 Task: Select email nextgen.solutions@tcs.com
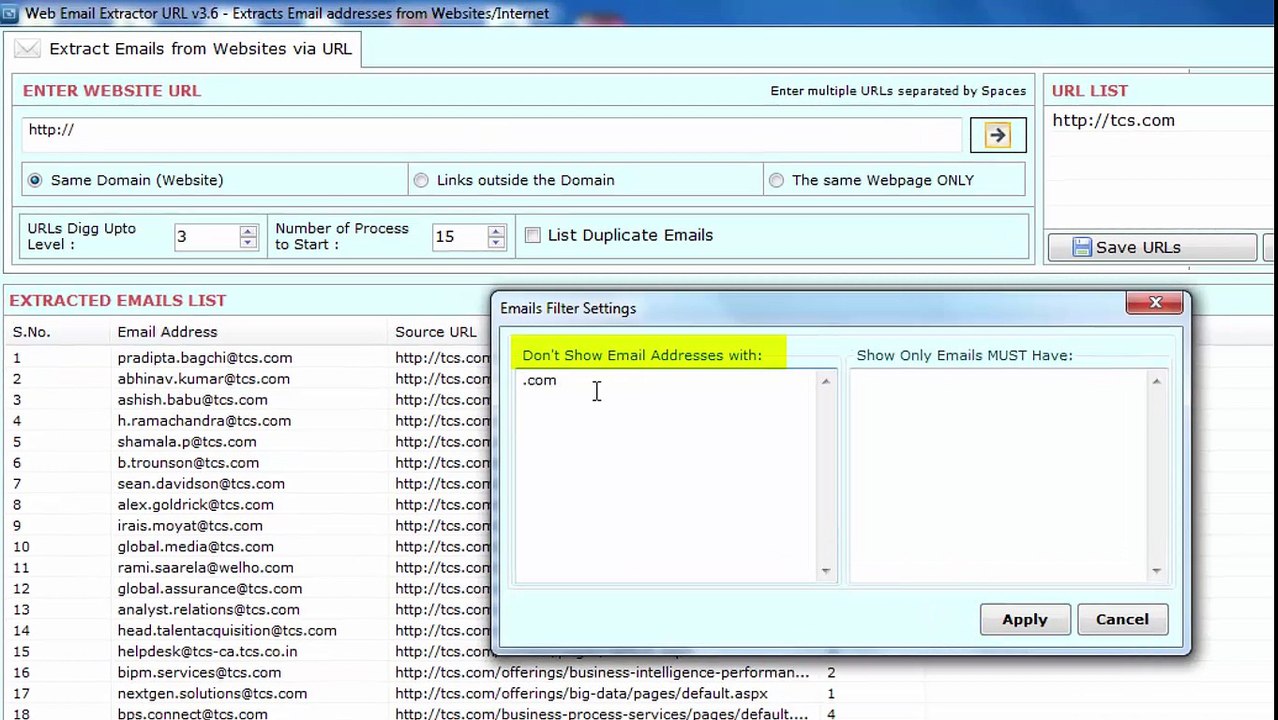[212, 693]
